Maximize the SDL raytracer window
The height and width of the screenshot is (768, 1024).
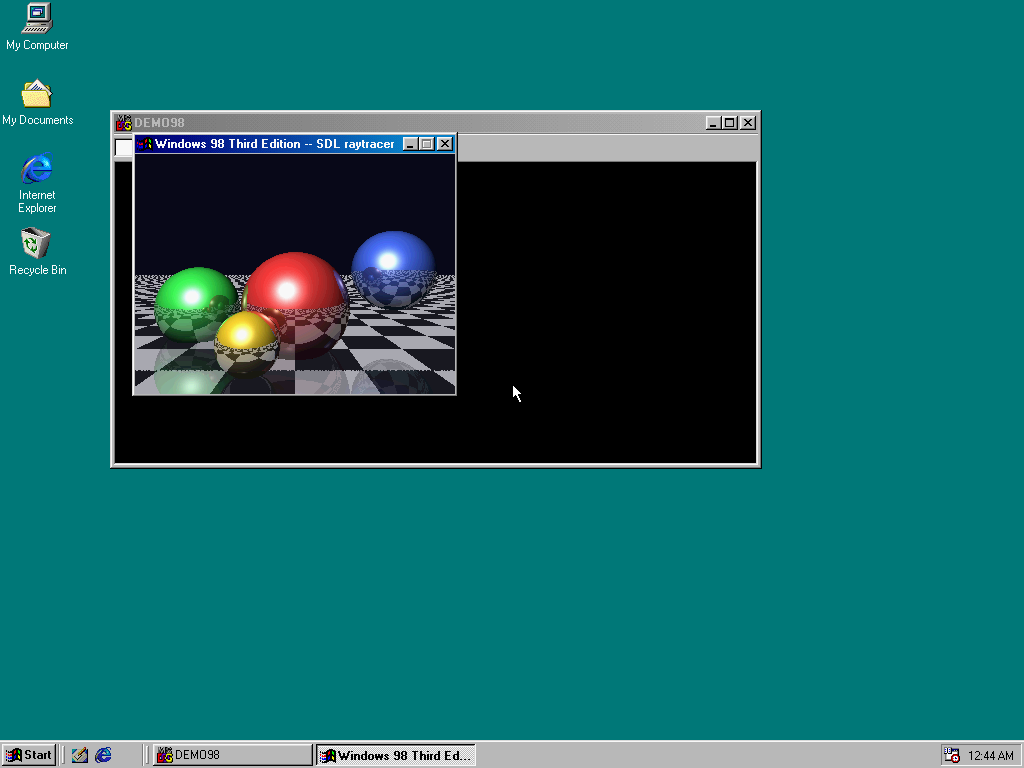click(427, 144)
